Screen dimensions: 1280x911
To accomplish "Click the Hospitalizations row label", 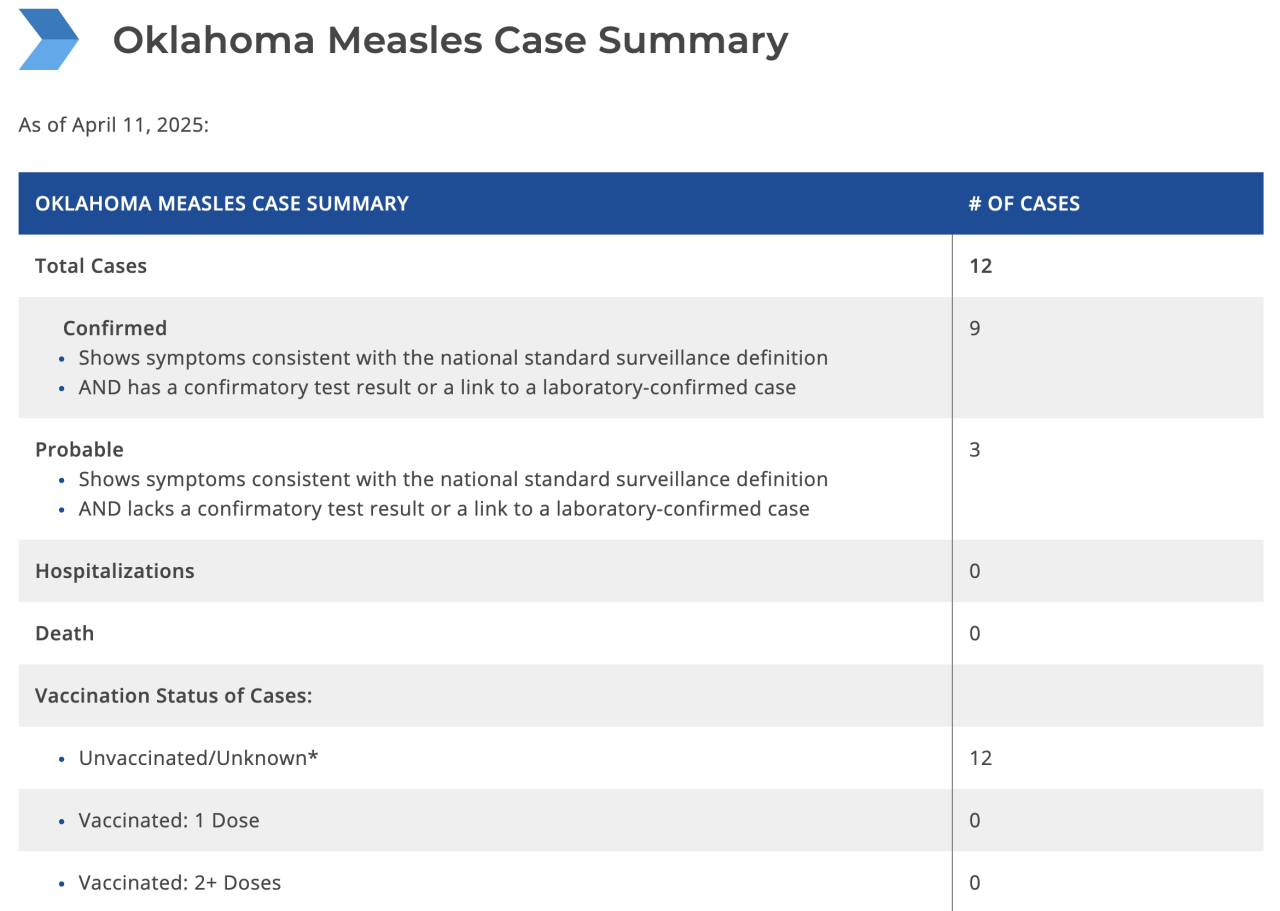I will [x=115, y=571].
